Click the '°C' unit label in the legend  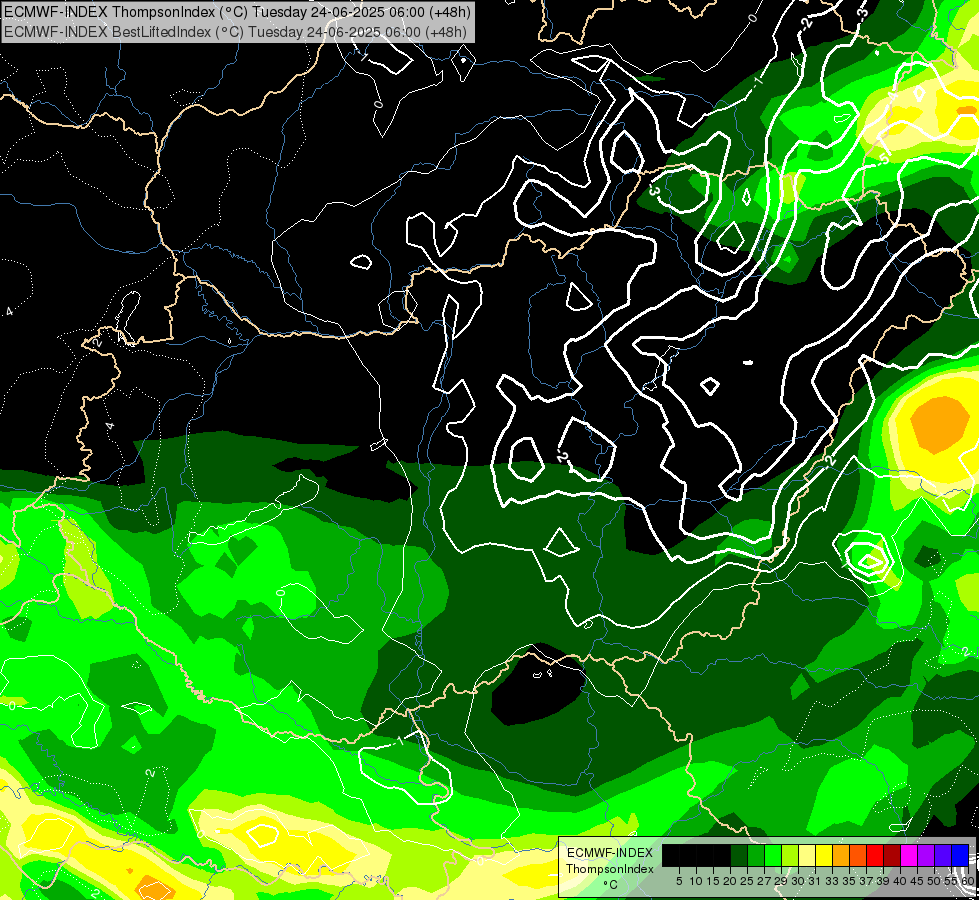click(x=611, y=885)
